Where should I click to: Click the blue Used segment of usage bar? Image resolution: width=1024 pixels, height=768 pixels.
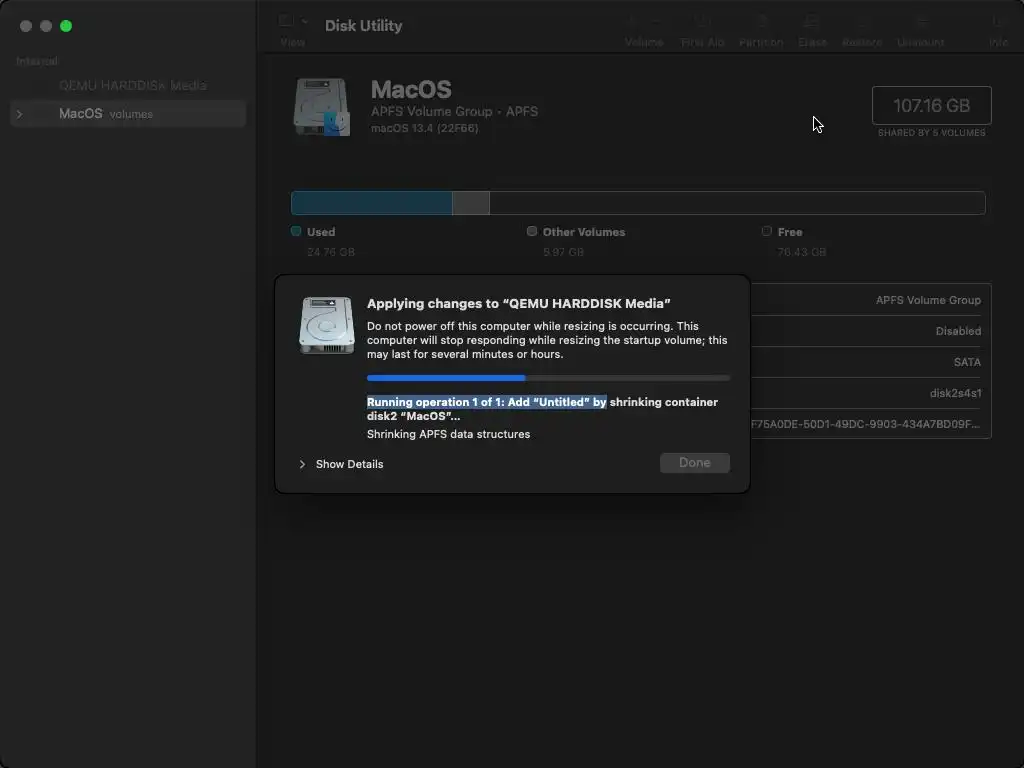[x=372, y=203]
